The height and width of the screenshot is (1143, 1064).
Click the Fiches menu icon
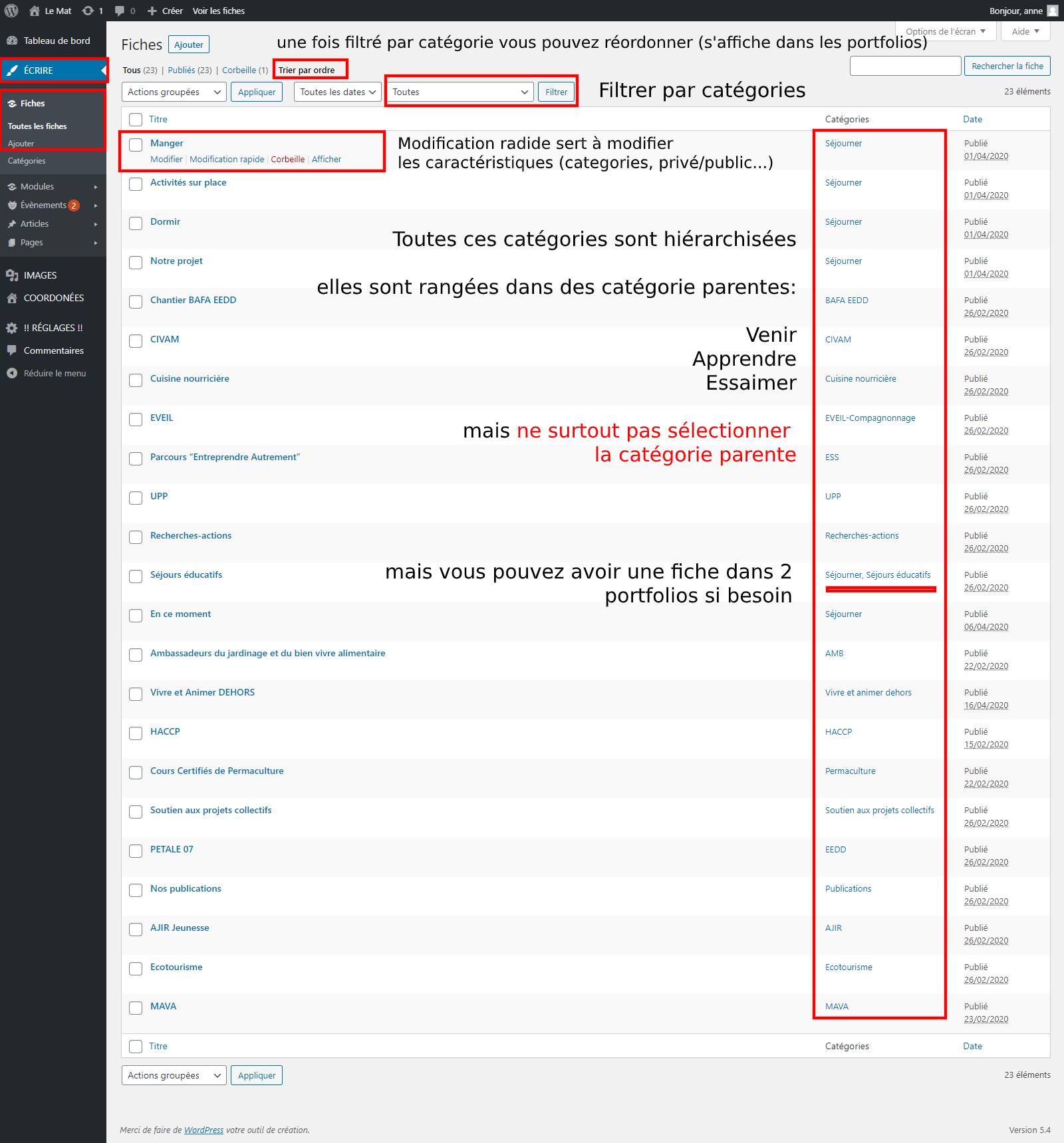12,104
